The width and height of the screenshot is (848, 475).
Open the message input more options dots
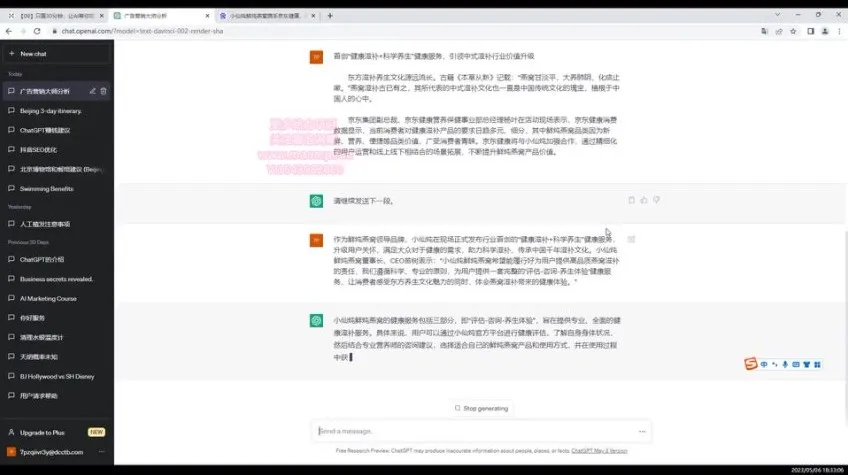coord(642,432)
